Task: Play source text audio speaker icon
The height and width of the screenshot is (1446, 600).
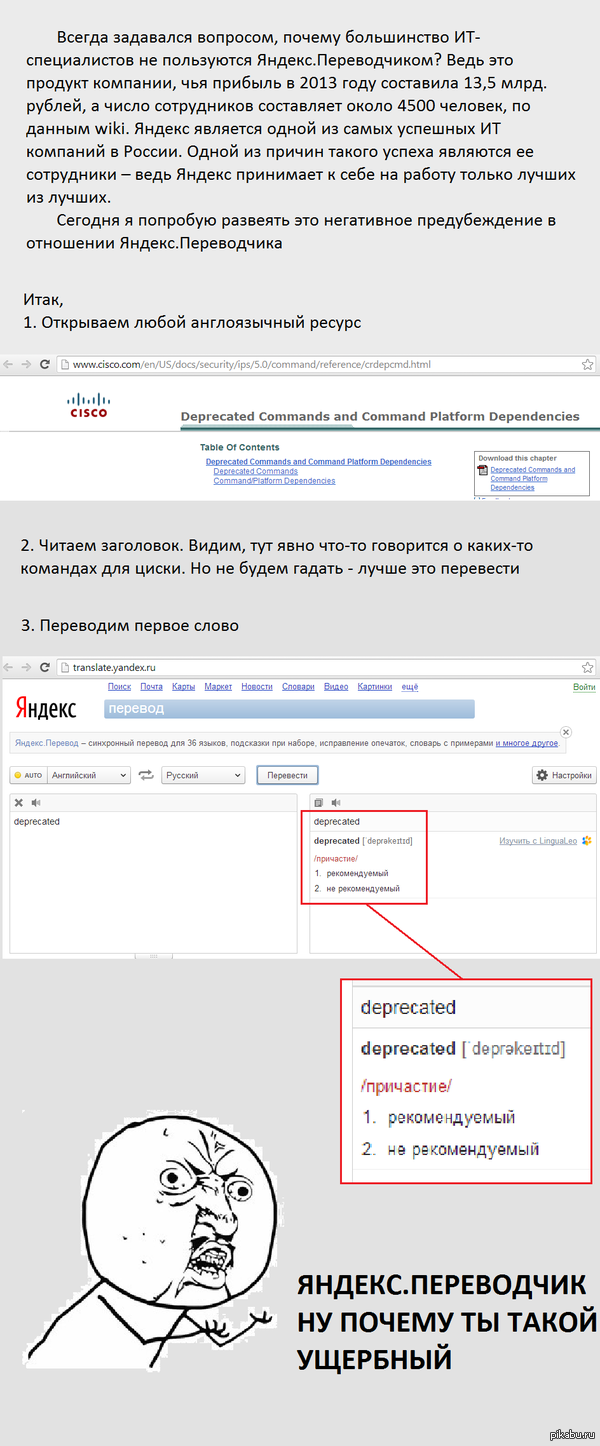Action: coord(36,802)
